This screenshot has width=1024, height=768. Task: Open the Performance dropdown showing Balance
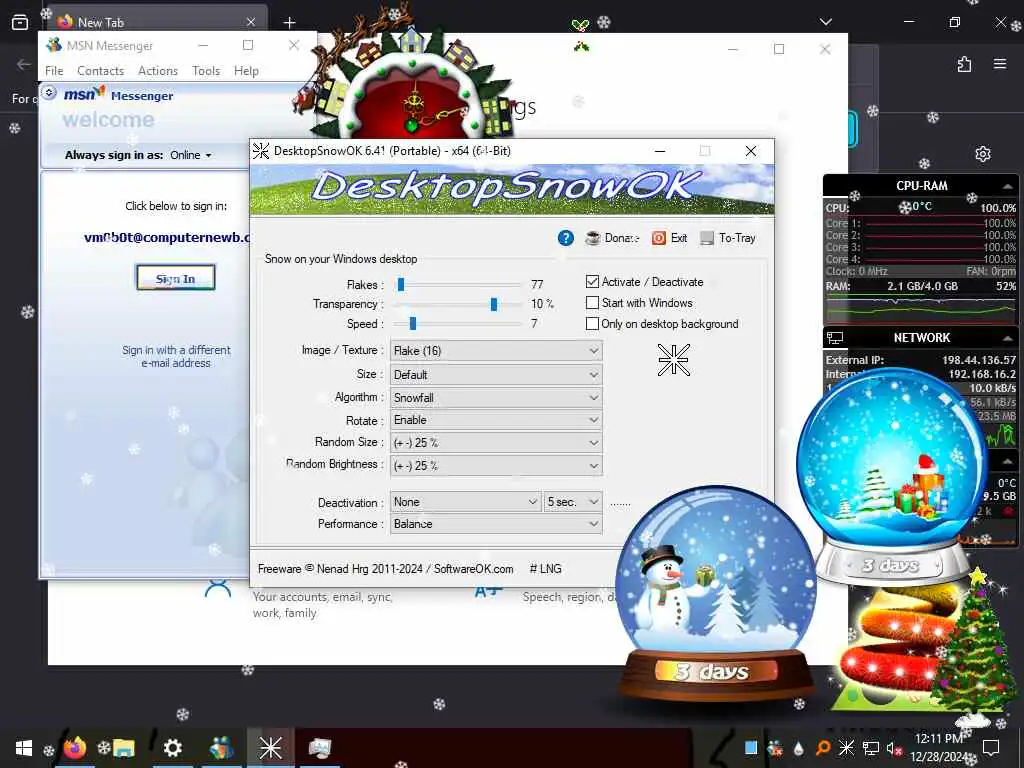click(x=496, y=524)
